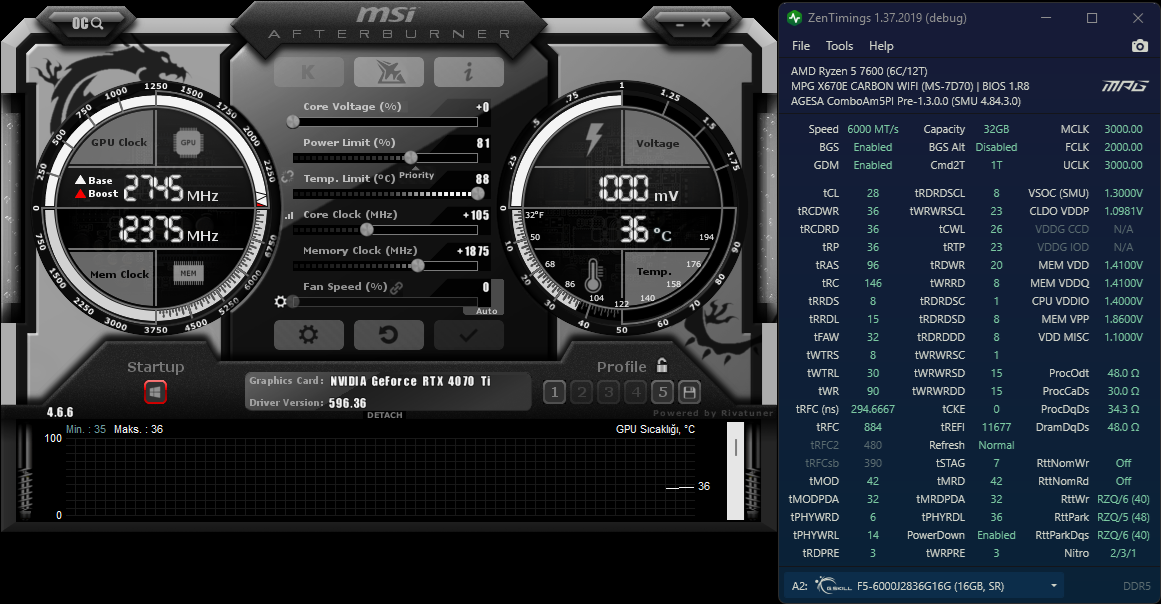Viewport: 1161px width, 604px height.
Task: Click the PowerDown Enabled value
Action: (x=997, y=535)
